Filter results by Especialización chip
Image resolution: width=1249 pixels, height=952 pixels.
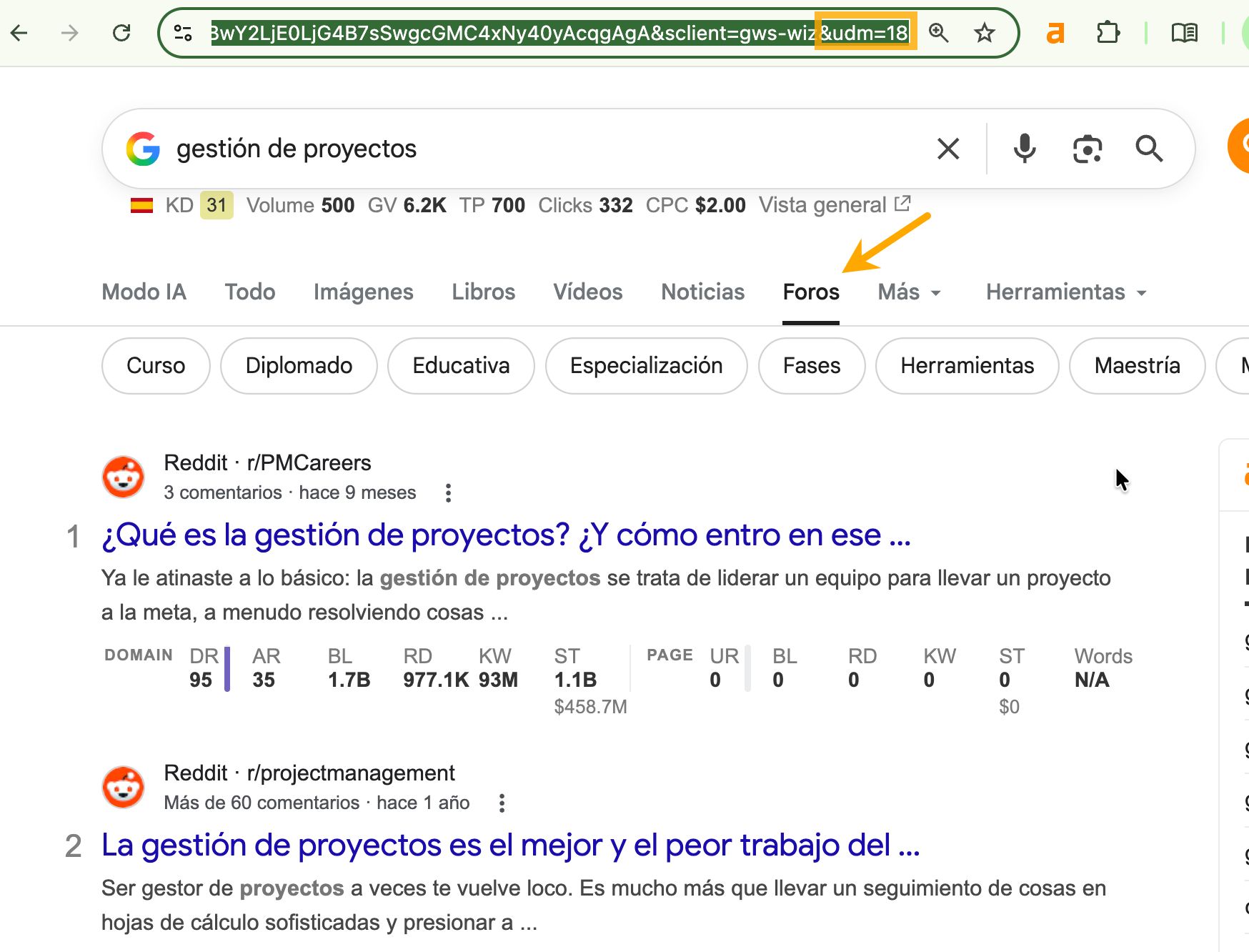(646, 366)
